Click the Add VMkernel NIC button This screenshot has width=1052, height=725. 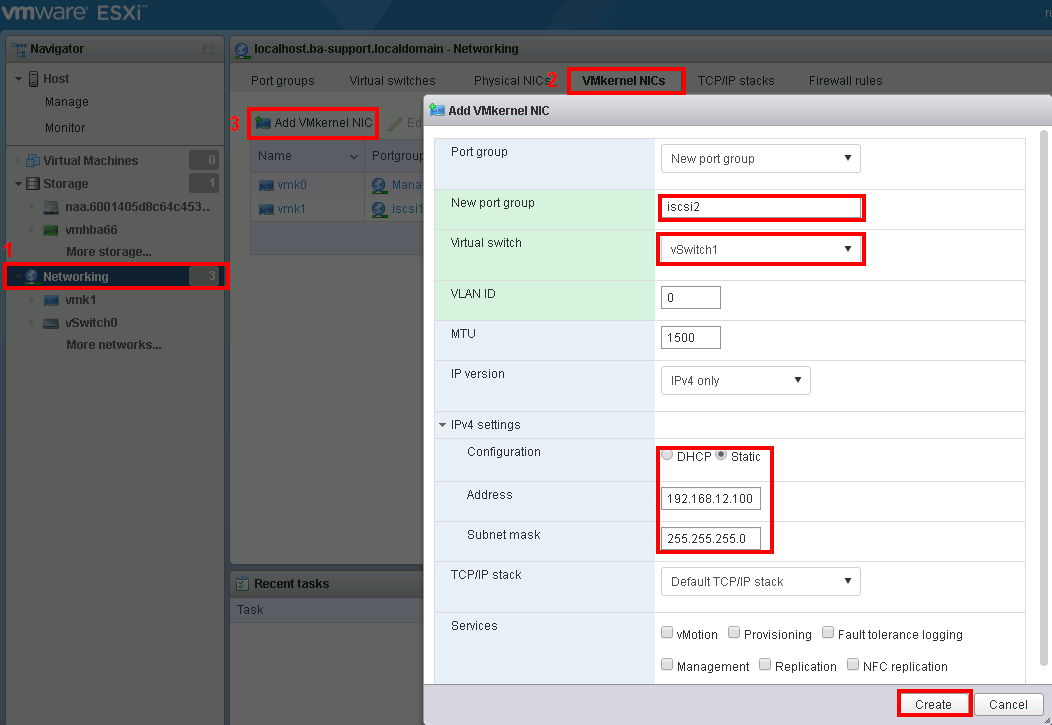313,123
